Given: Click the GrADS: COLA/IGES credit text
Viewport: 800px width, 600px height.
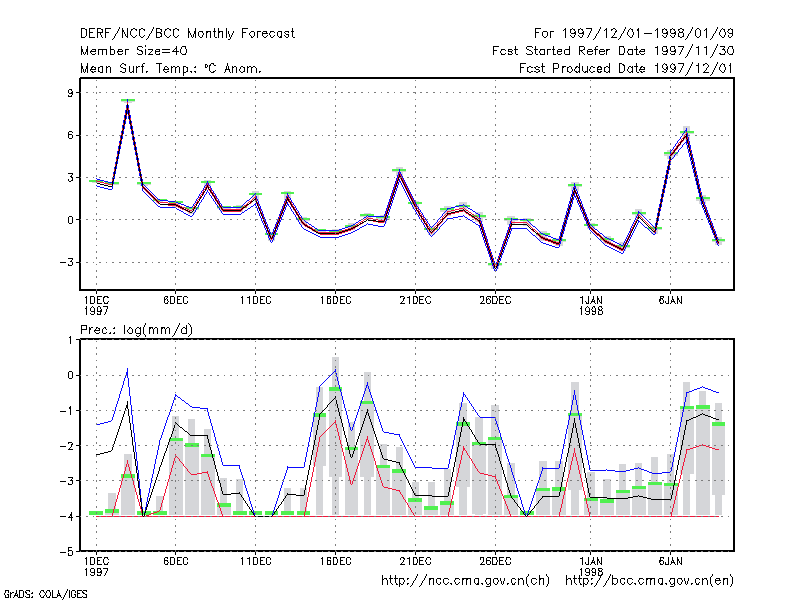Looking at the screenshot, I should pos(45,594).
